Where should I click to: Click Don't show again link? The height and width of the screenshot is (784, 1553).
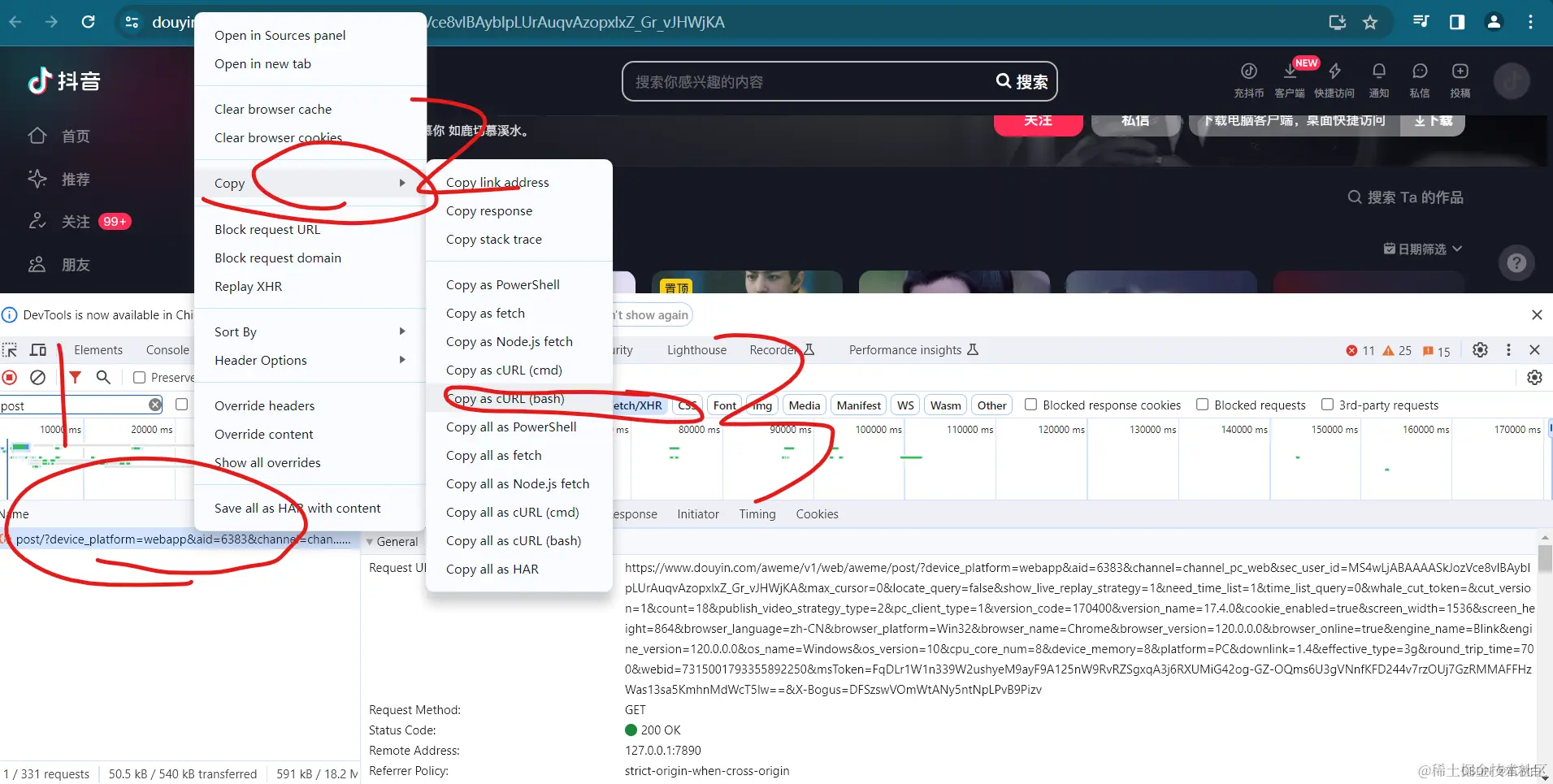click(x=651, y=314)
